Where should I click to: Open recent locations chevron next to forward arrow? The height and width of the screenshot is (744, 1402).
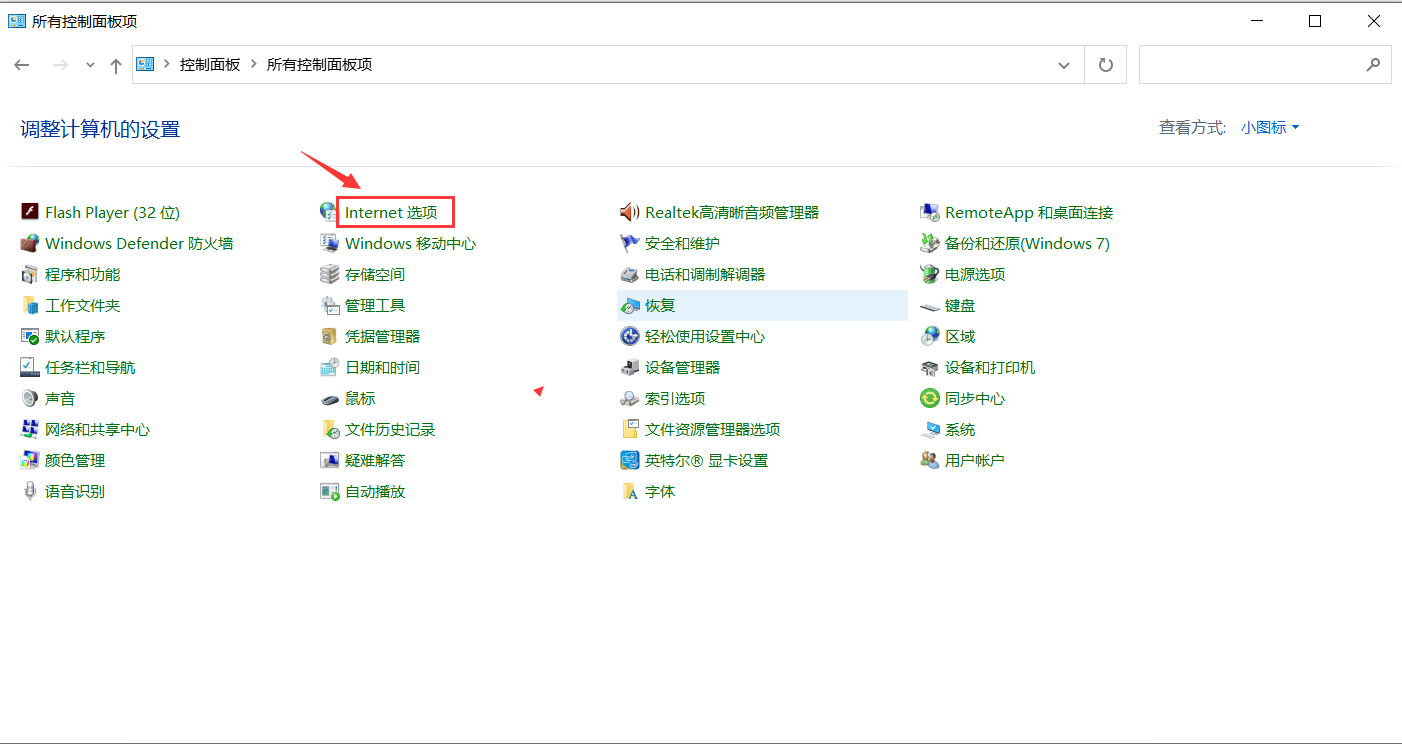tap(89, 64)
